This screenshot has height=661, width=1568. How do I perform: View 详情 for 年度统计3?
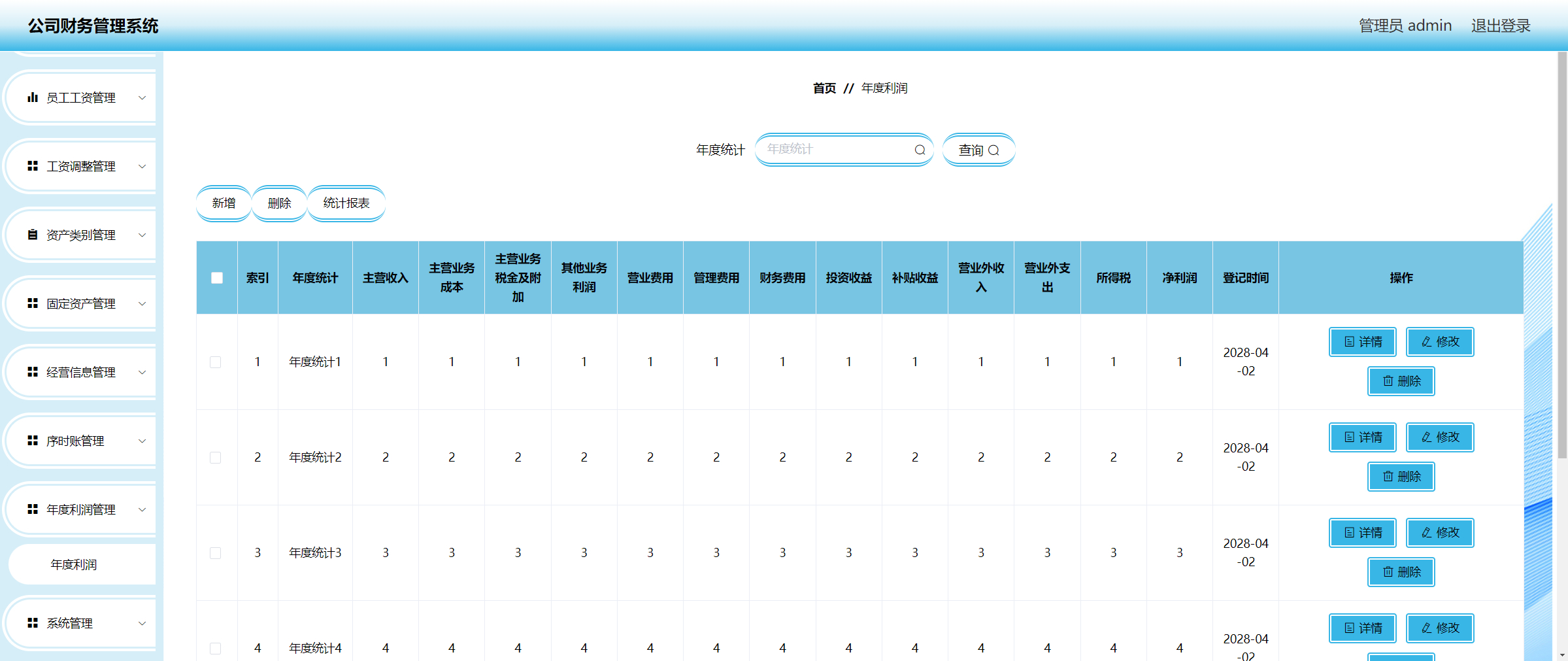[1363, 533]
